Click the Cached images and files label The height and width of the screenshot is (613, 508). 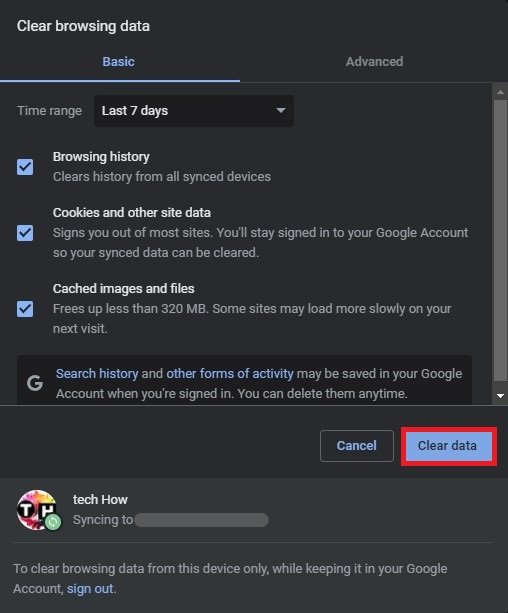click(x=124, y=289)
